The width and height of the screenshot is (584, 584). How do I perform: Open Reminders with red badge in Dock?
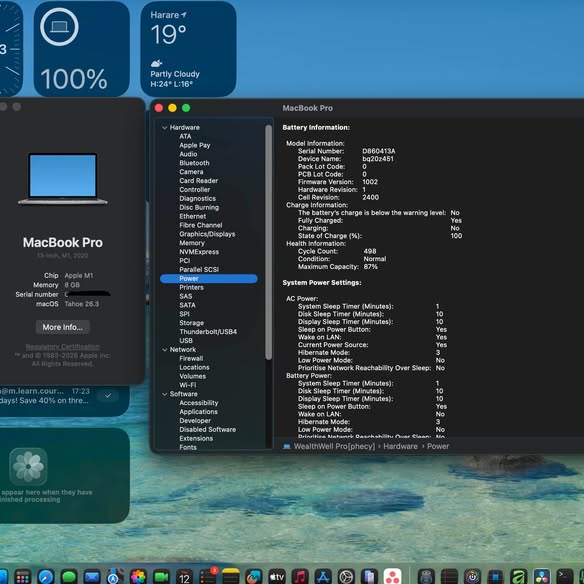(207, 577)
